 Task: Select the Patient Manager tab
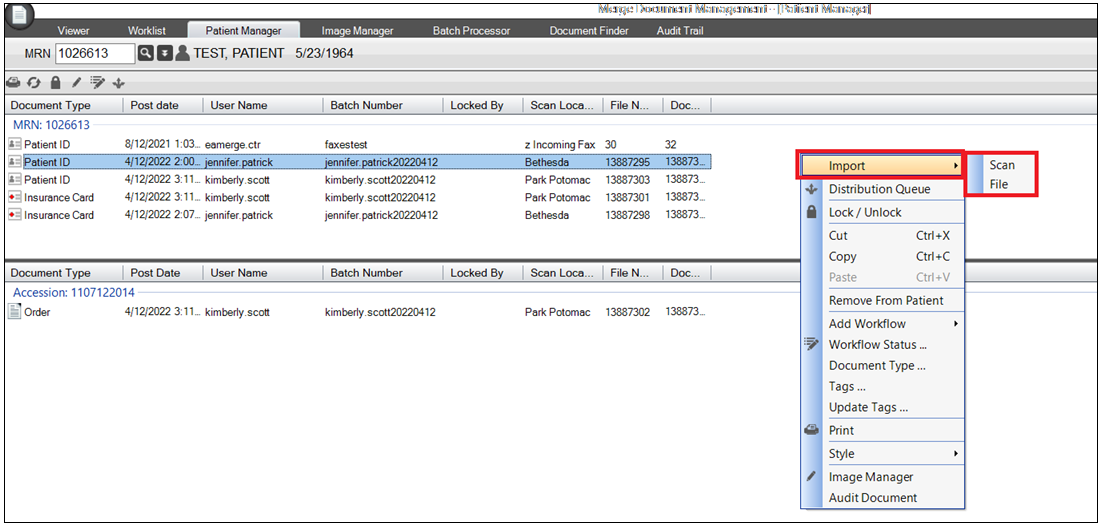coord(244,31)
